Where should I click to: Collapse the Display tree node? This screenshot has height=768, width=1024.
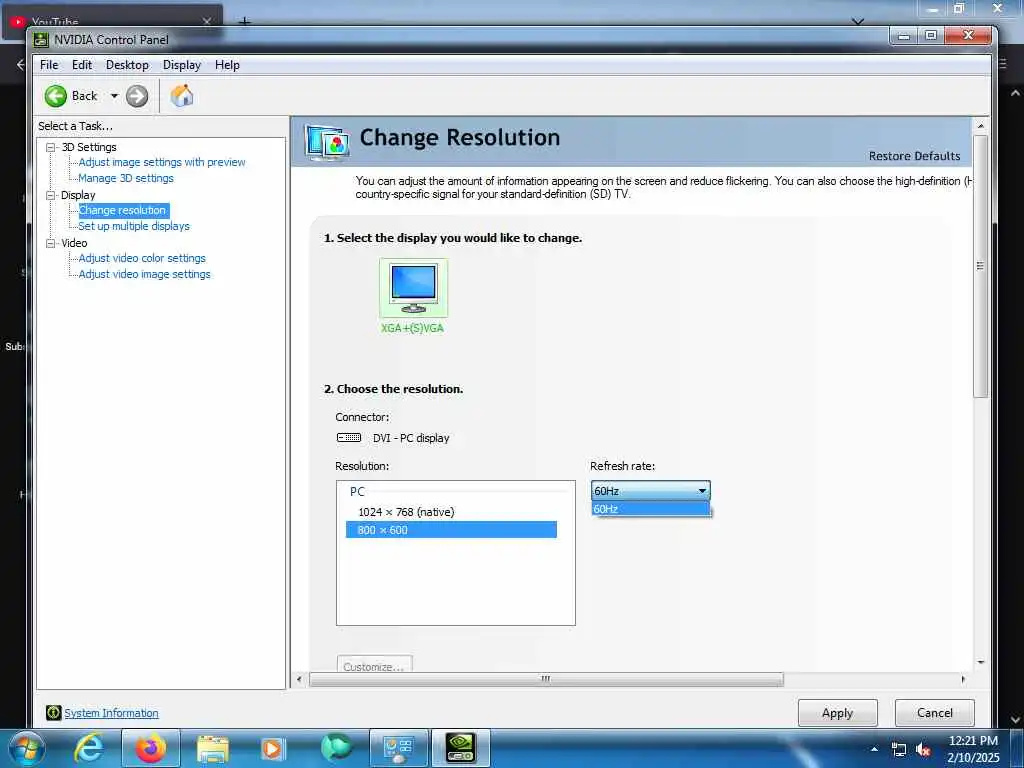coord(50,195)
